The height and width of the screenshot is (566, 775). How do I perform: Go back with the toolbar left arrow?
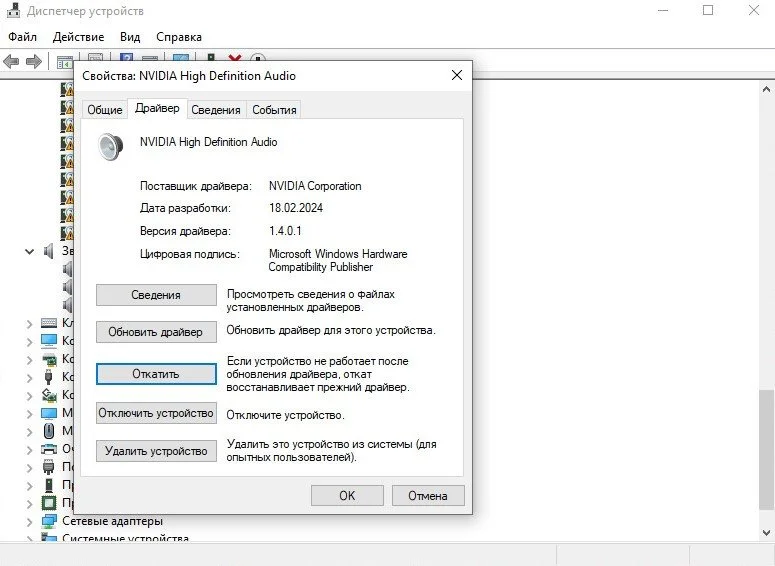coord(11,62)
